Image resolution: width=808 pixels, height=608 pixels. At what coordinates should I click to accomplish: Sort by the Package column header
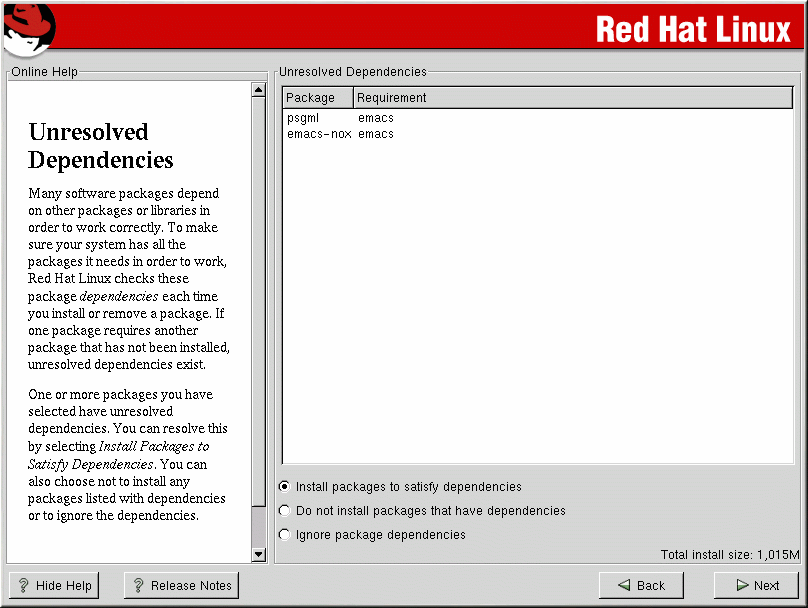[x=318, y=98]
